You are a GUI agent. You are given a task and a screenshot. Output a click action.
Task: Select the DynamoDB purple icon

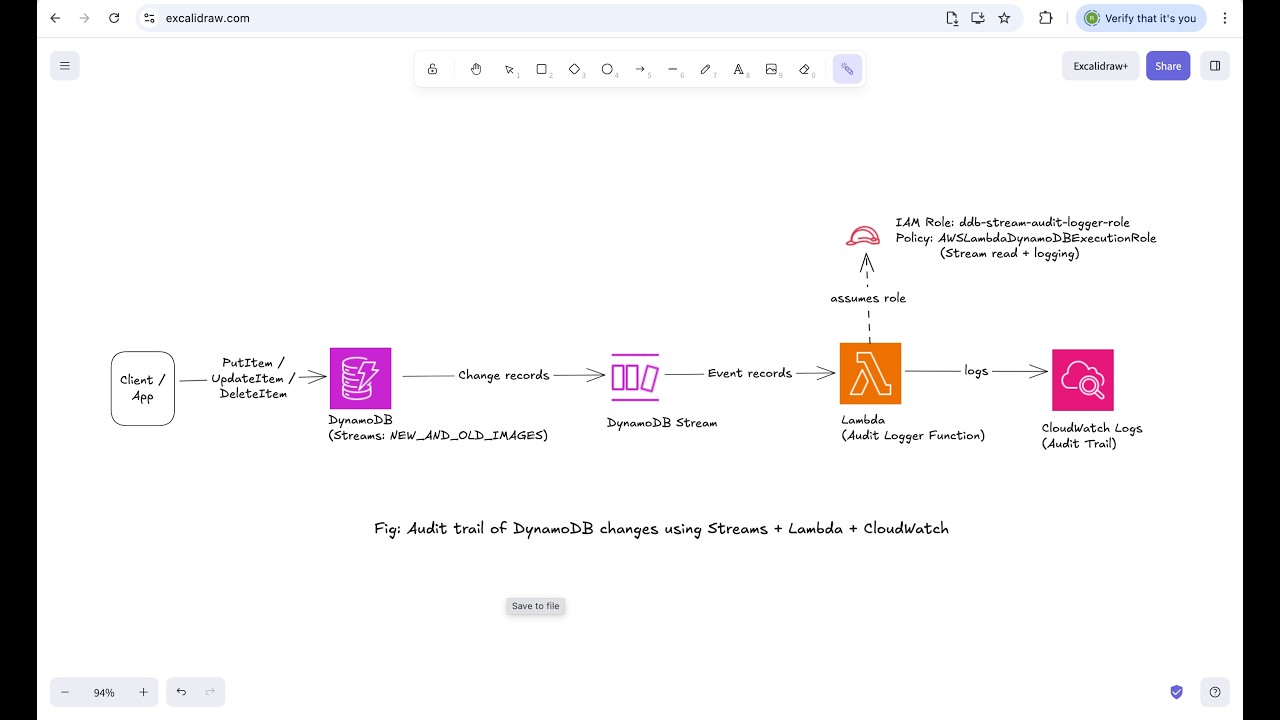pos(361,378)
